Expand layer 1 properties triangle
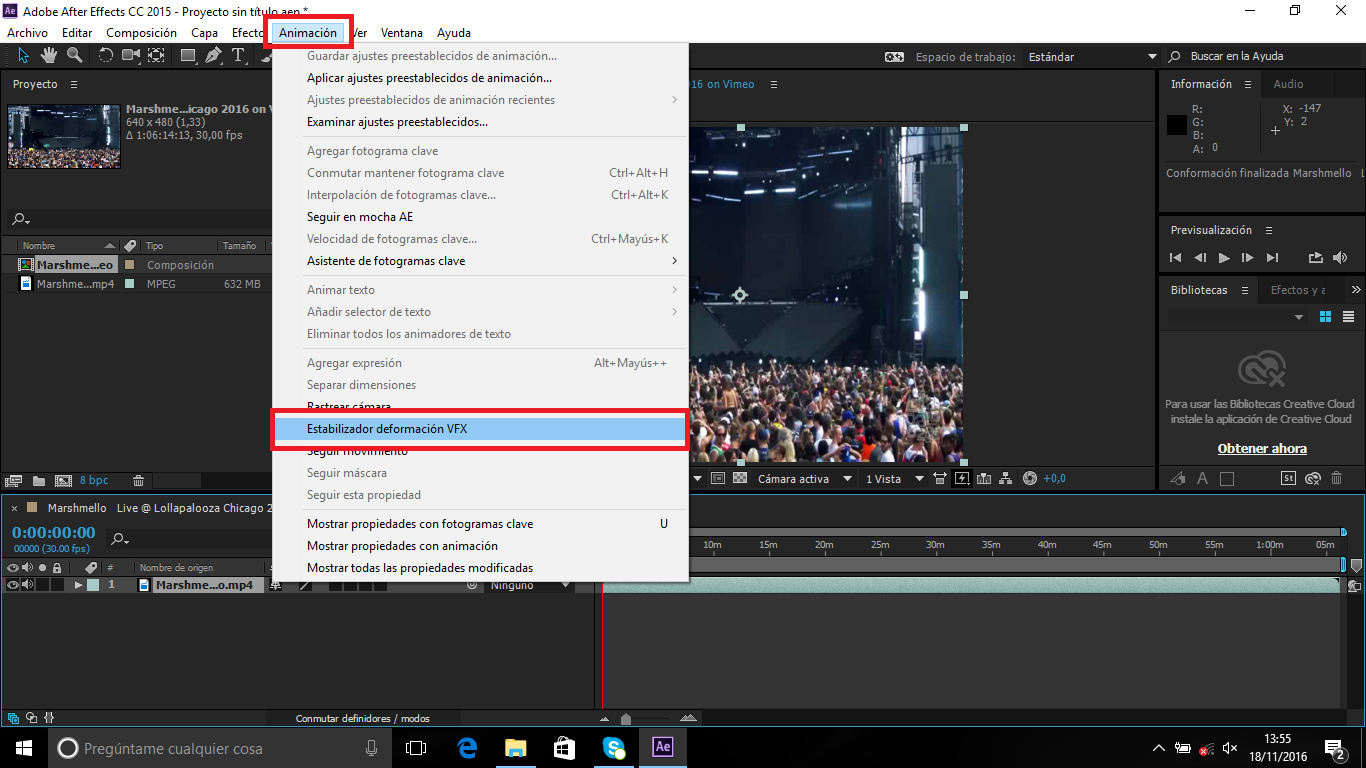Image resolution: width=1366 pixels, height=768 pixels. tap(78, 585)
